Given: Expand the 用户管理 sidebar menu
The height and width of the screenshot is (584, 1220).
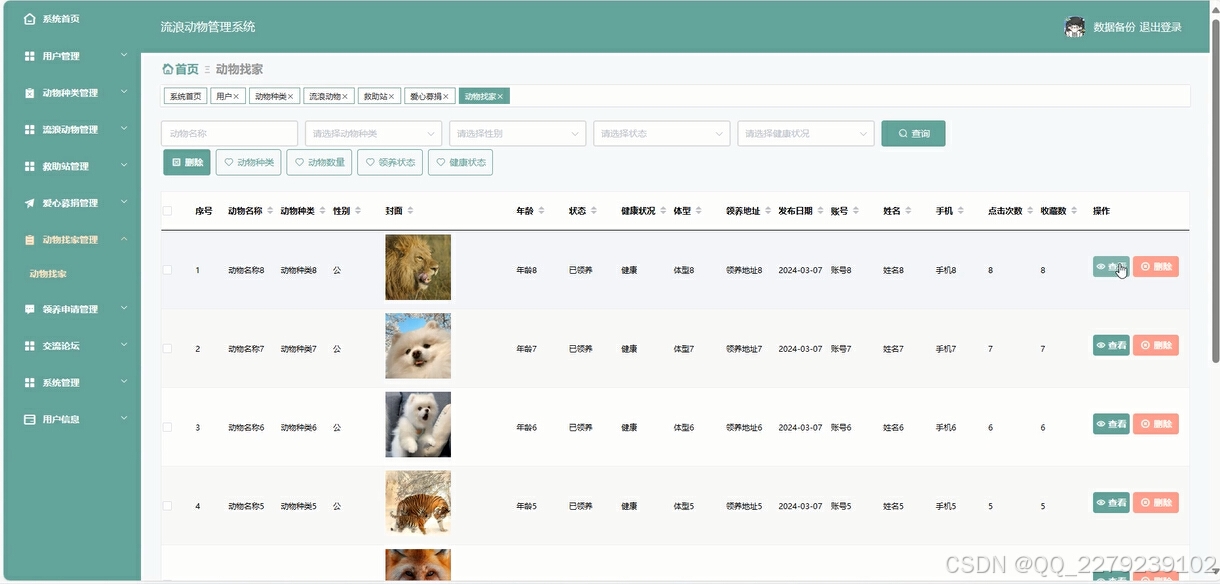Looking at the screenshot, I should click(124, 55).
